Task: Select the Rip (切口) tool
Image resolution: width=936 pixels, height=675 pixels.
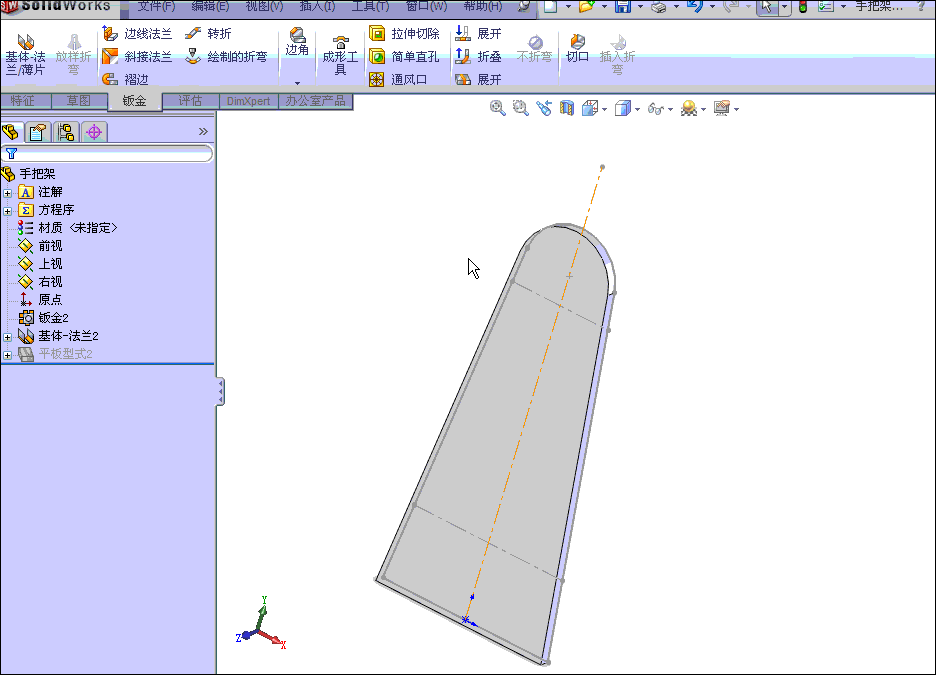Action: (x=577, y=48)
